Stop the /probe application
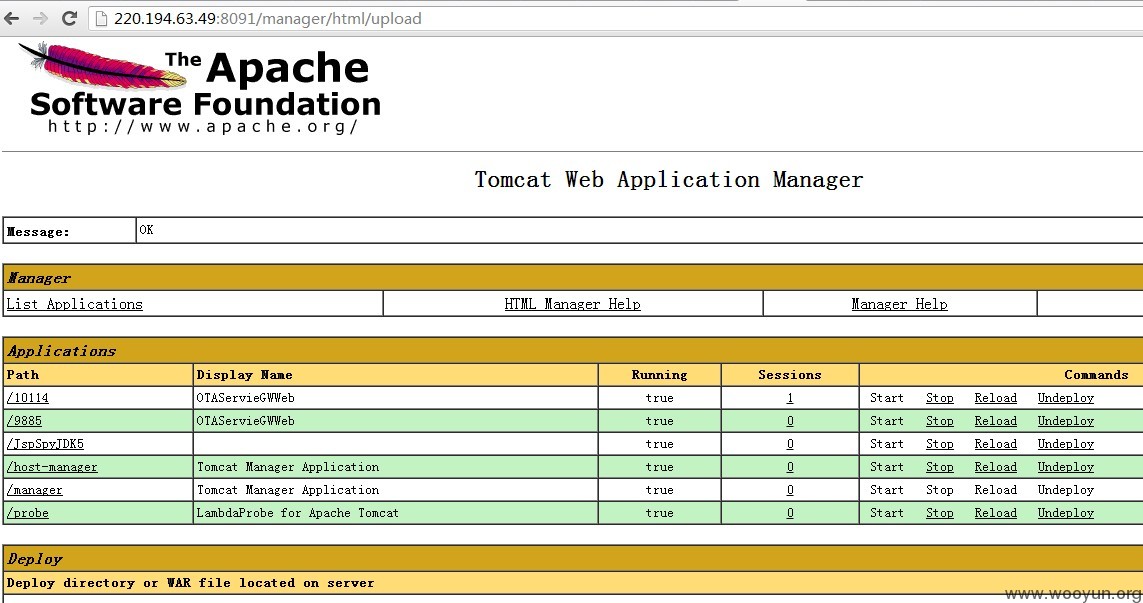Screen dimensions: 1143x603 tap(940, 513)
